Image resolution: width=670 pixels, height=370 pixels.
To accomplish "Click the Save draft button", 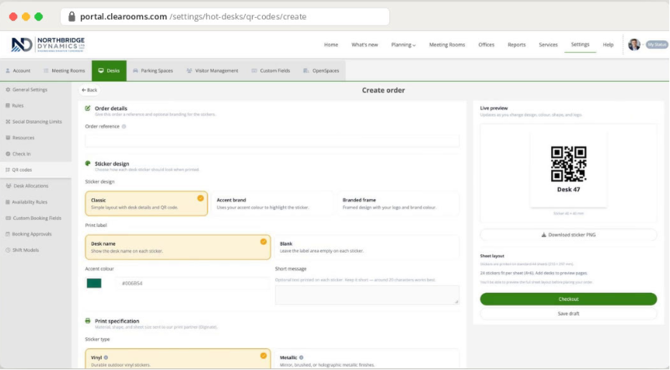I will click(x=568, y=314).
